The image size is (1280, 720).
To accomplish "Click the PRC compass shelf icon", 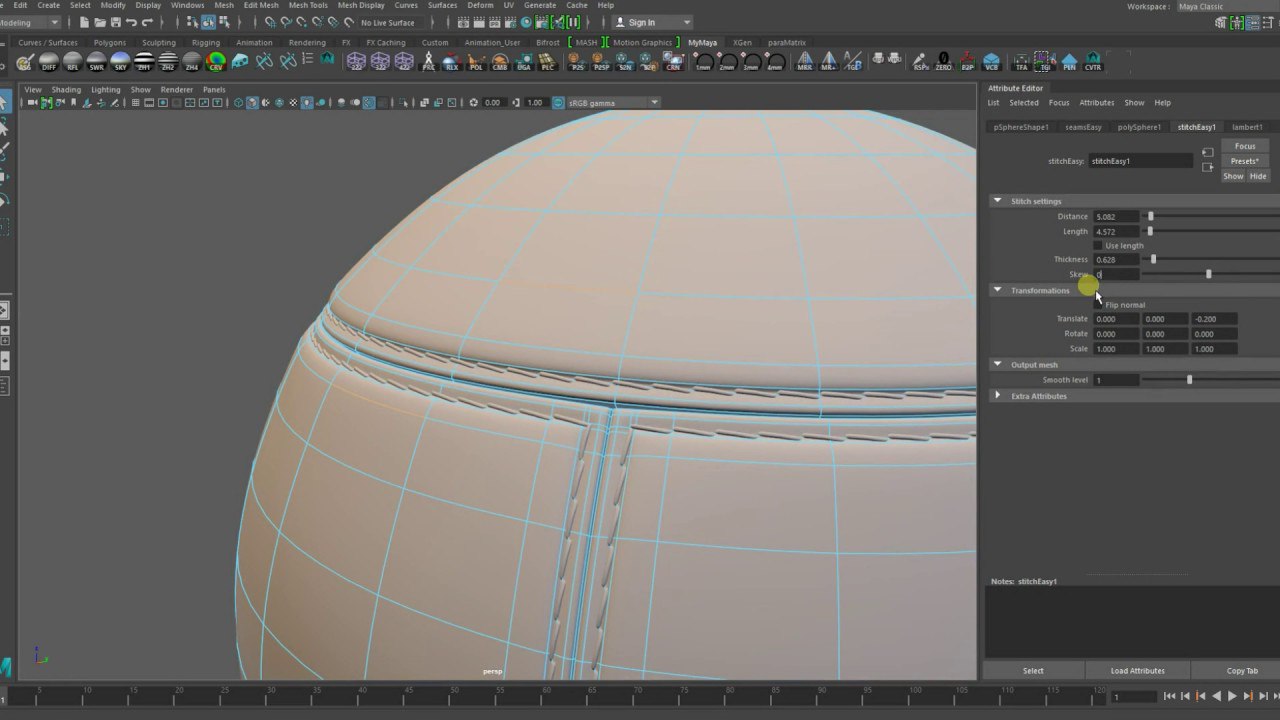I will (x=428, y=62).
